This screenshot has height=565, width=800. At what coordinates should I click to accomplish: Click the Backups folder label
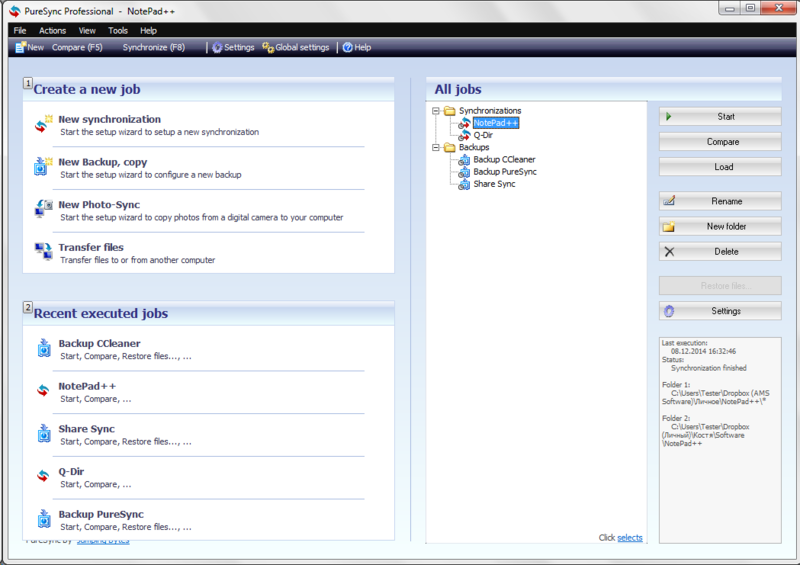474,148
